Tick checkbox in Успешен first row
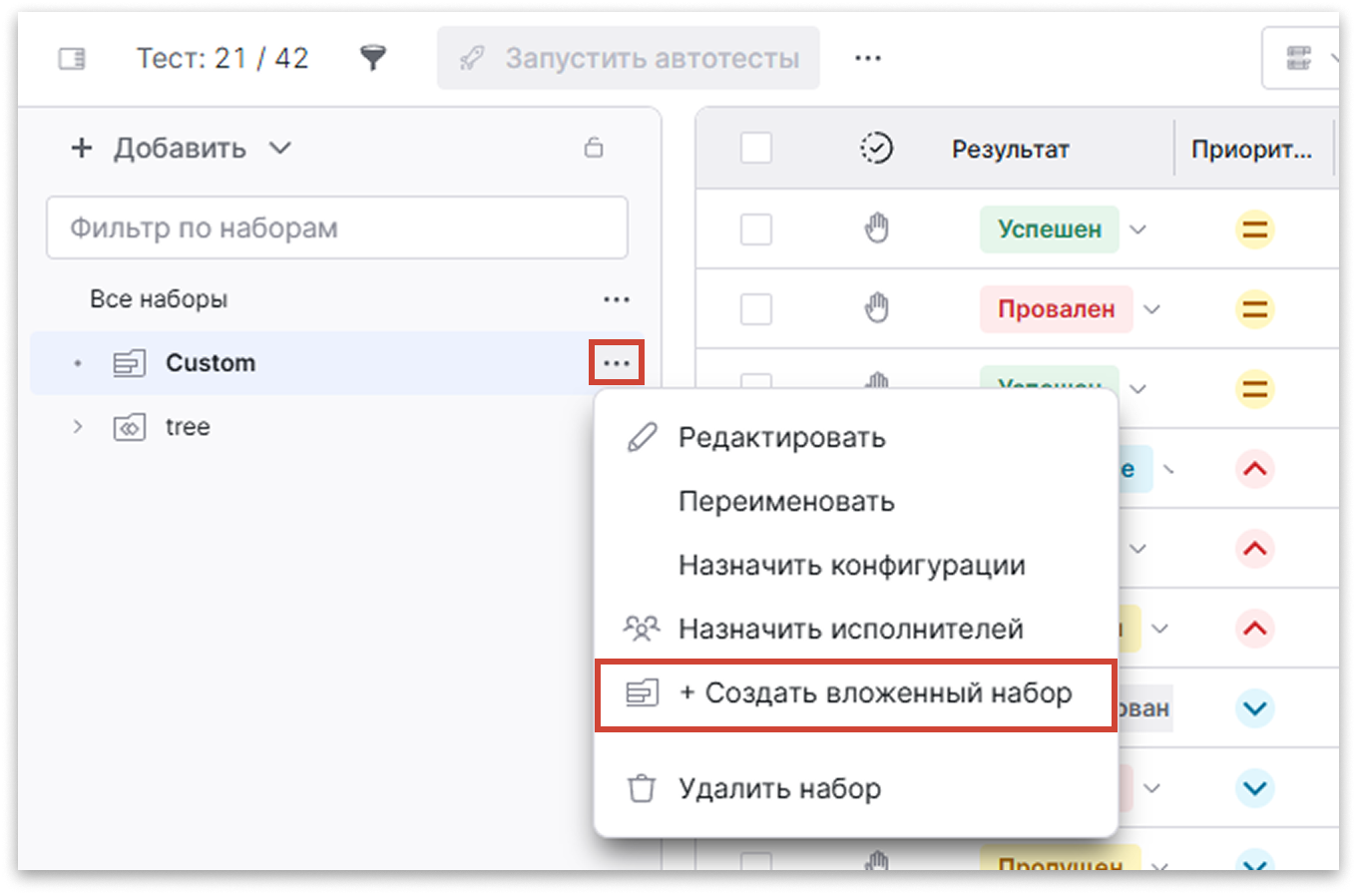Viewport: 1357px width, 896px height. (x=756, y=229)
